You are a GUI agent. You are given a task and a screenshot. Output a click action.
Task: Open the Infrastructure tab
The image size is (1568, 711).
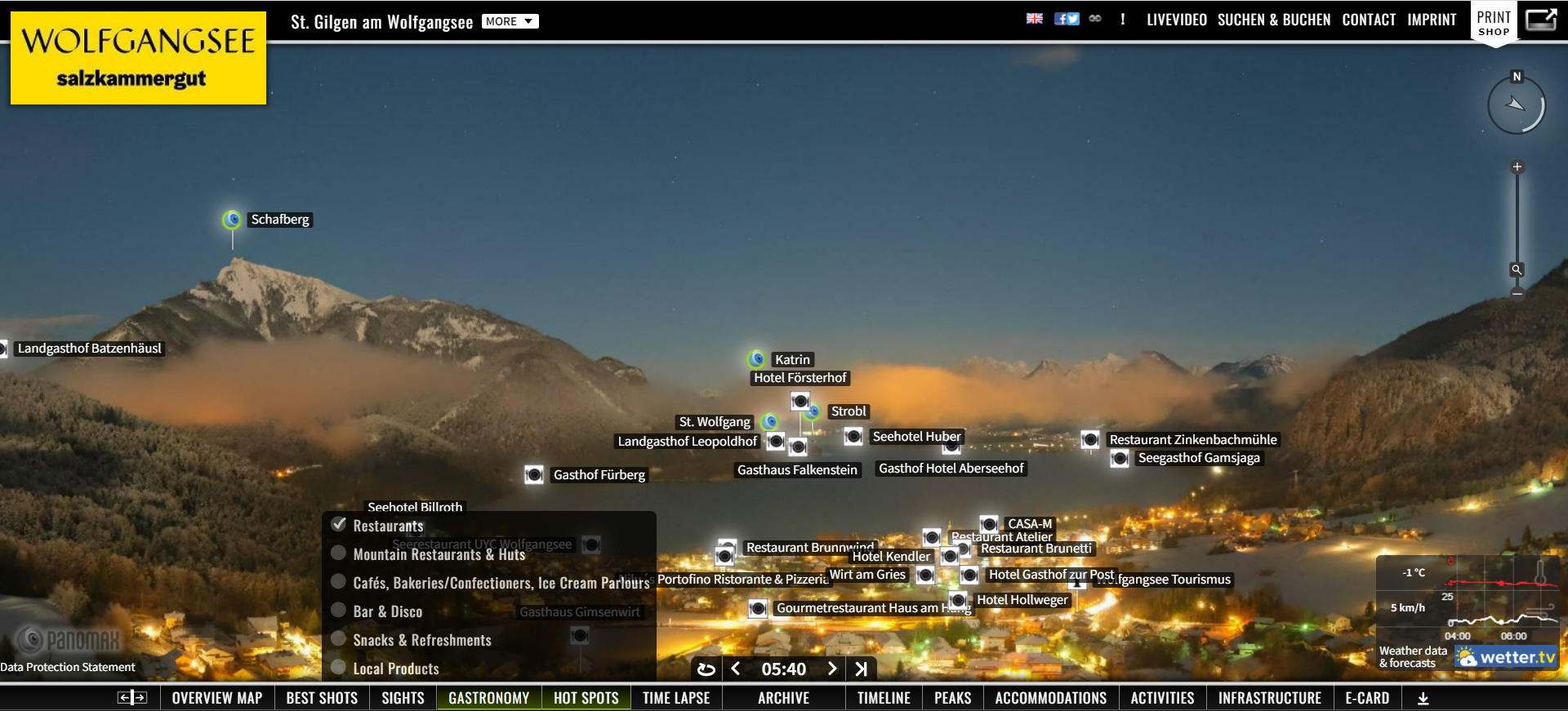coord(1270,698)
